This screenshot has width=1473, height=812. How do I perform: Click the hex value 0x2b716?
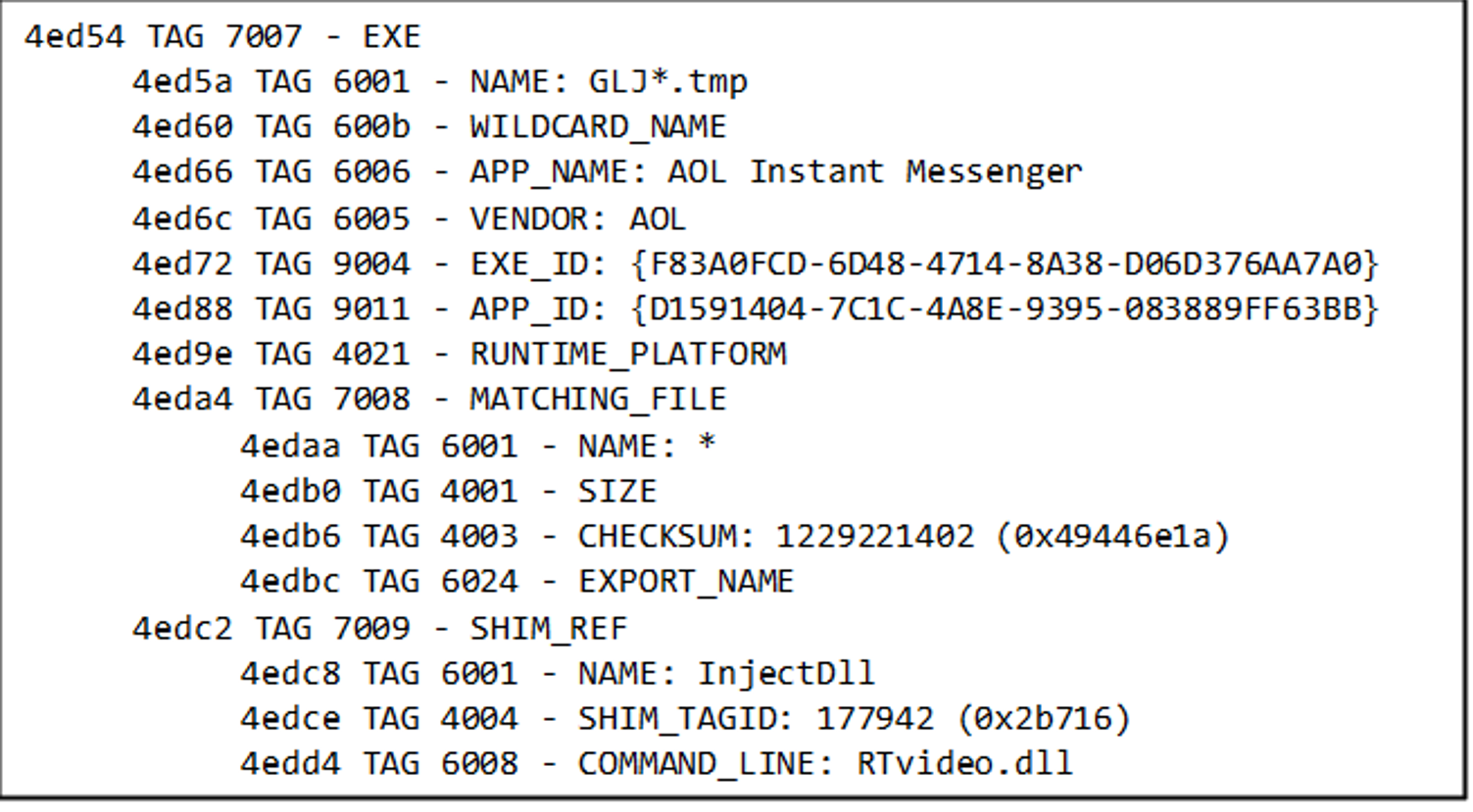(1043, 719)
